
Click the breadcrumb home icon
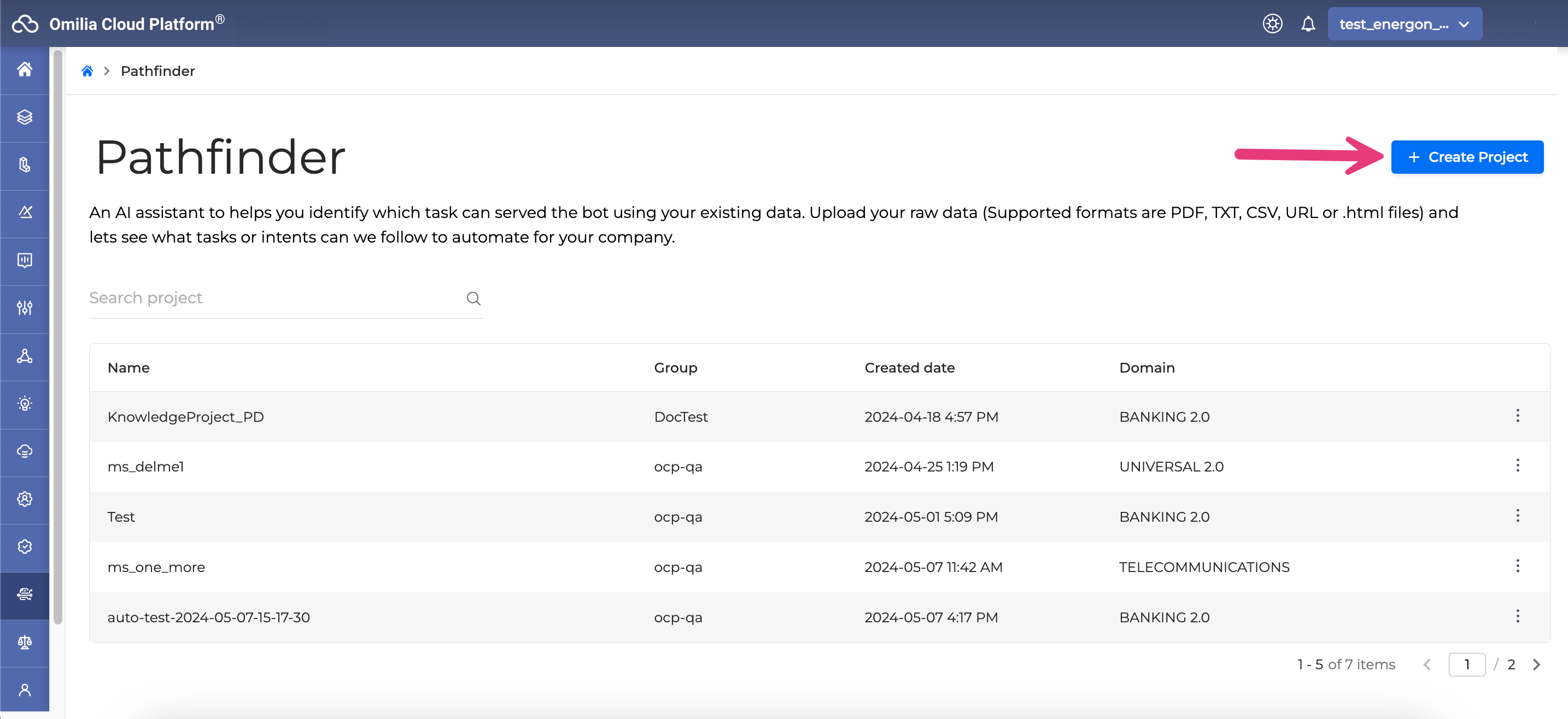click(x=87, y=71)
